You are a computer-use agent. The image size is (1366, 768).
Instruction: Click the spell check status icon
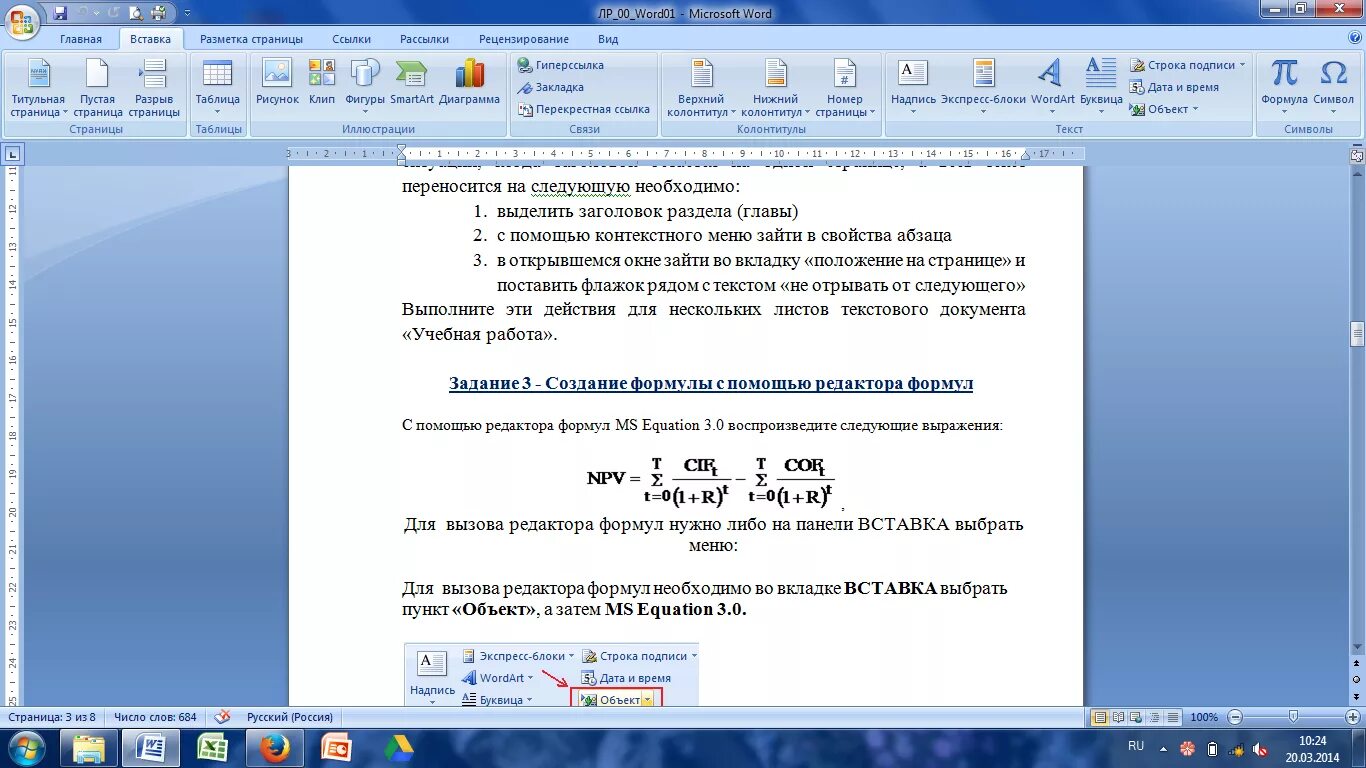point(222,716)
